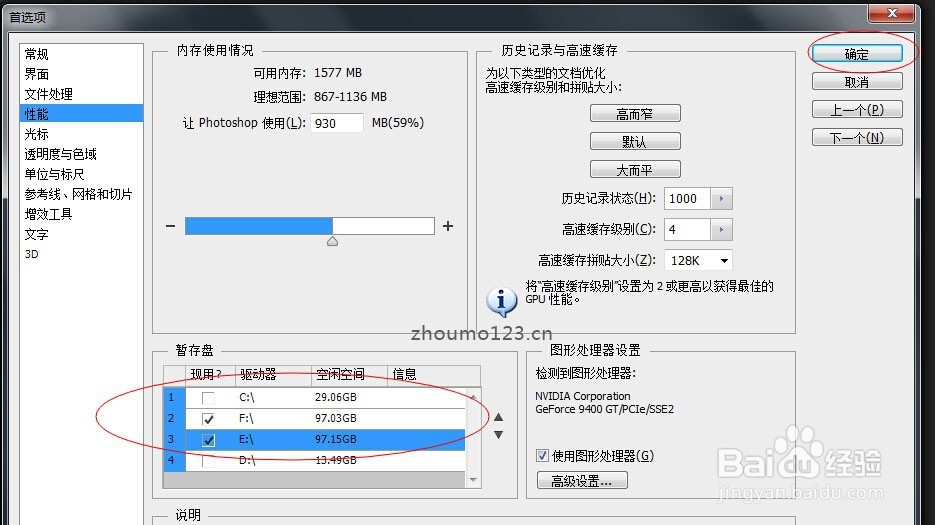
Task: Toggle 使用图形处理器(G) checkbox
Action: pyautogui.click(x=542, y=456)
